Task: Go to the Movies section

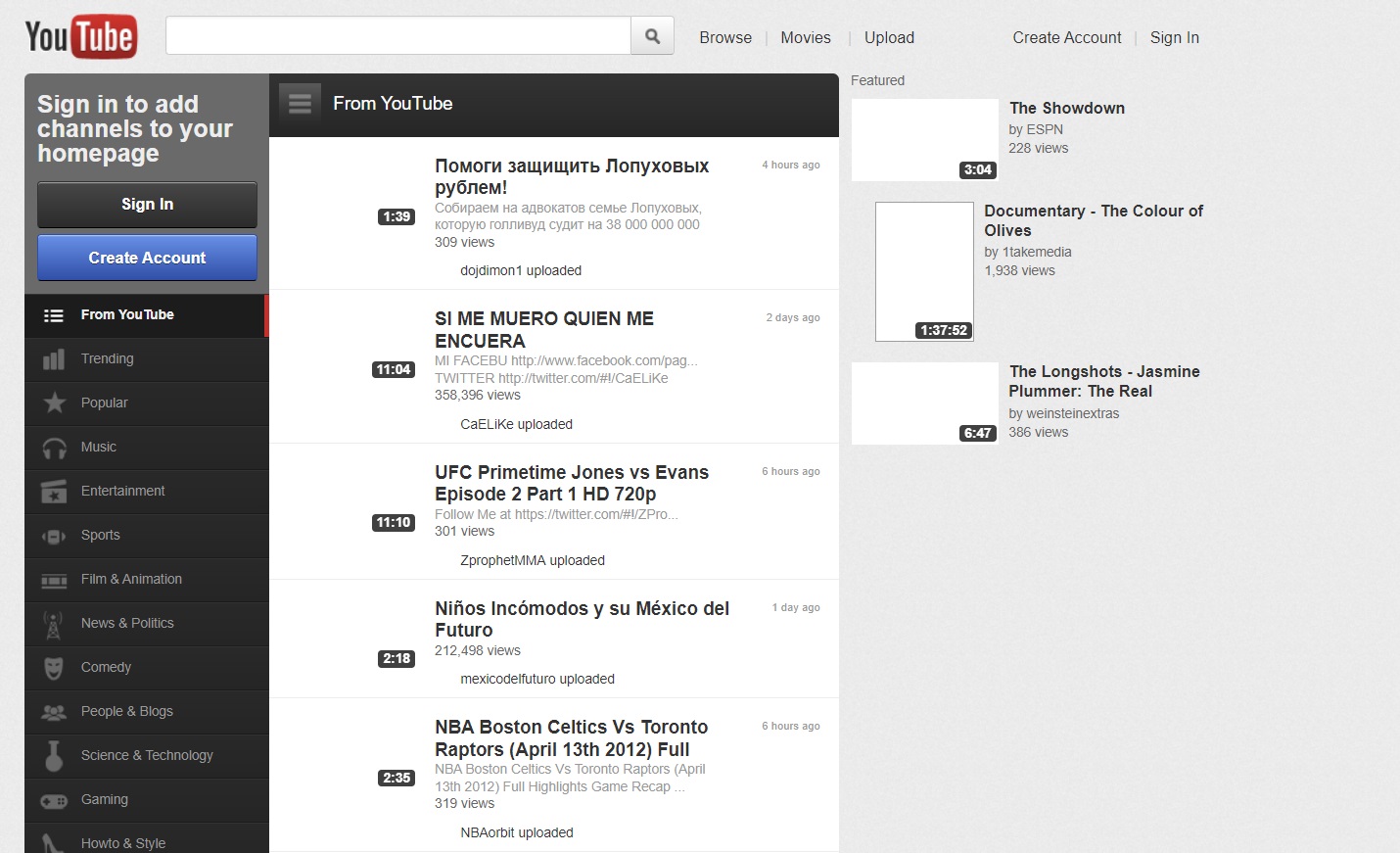Action: coord(805,37)
